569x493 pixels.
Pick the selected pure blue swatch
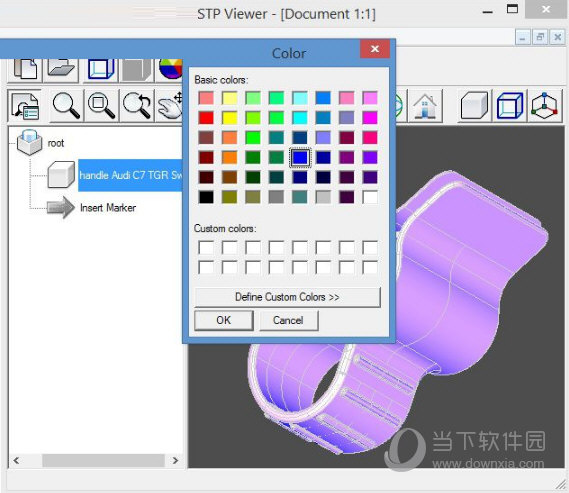tap(300, 158)
